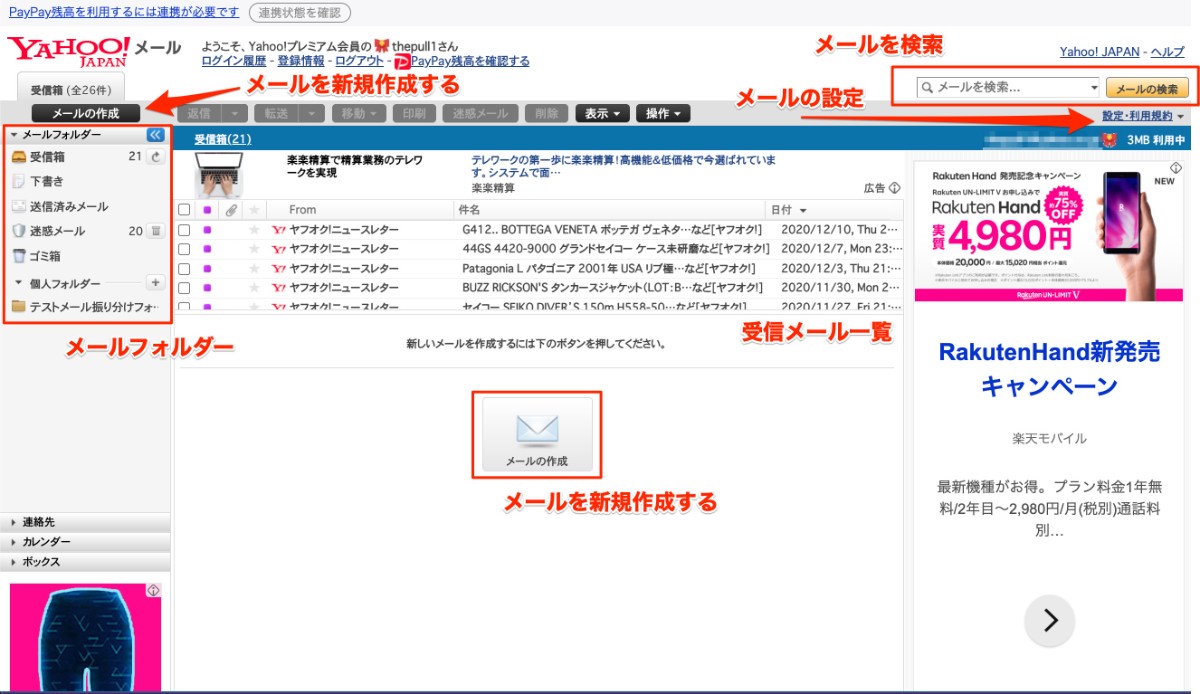Open the search options dropdown arrow

pos(1094,88)
